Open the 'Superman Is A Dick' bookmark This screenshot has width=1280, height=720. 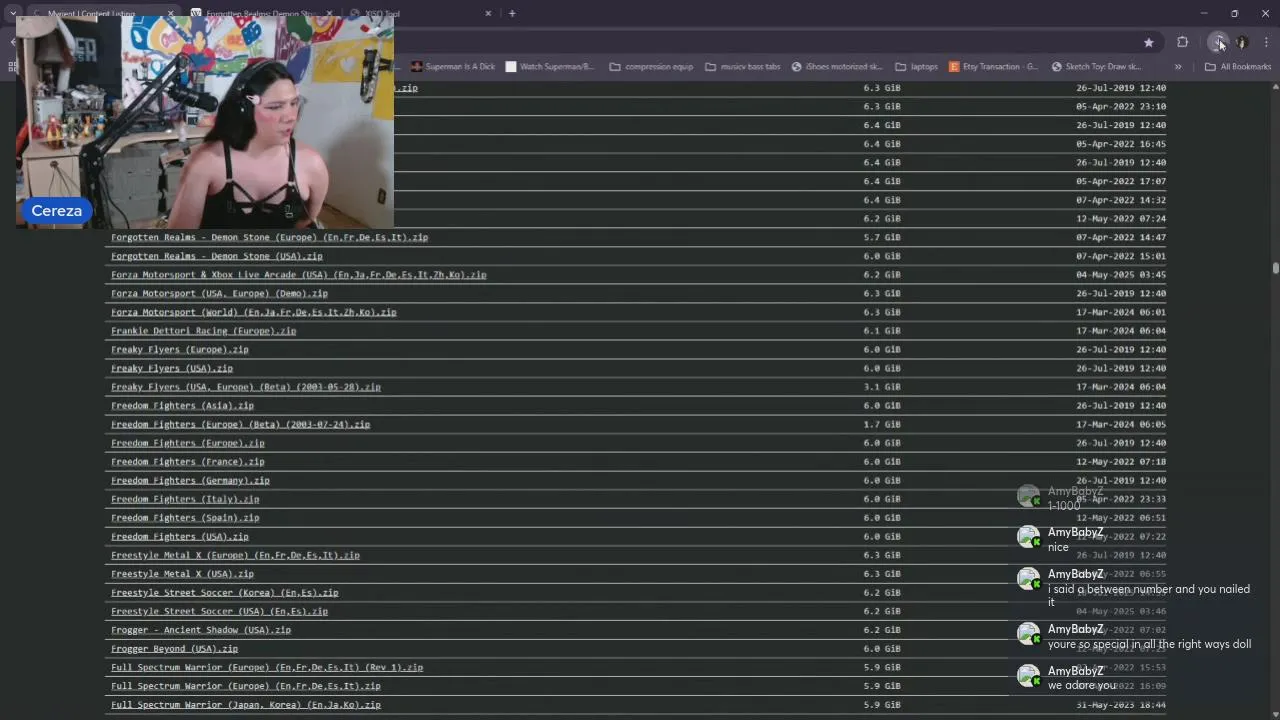click(x=452, y=67)
